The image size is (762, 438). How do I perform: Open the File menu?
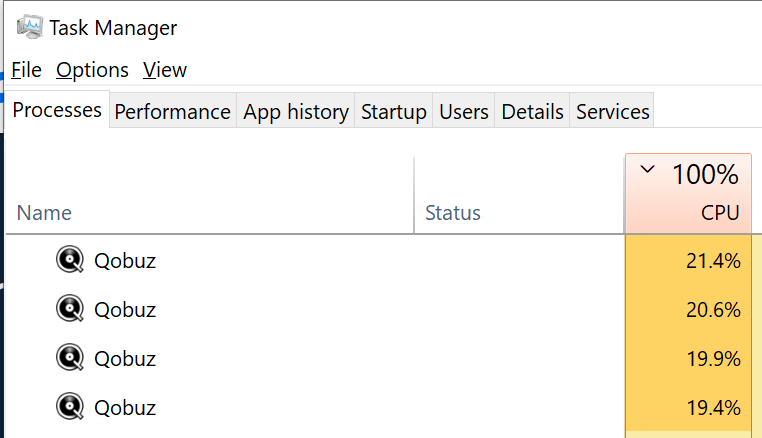tap(26, 70)
